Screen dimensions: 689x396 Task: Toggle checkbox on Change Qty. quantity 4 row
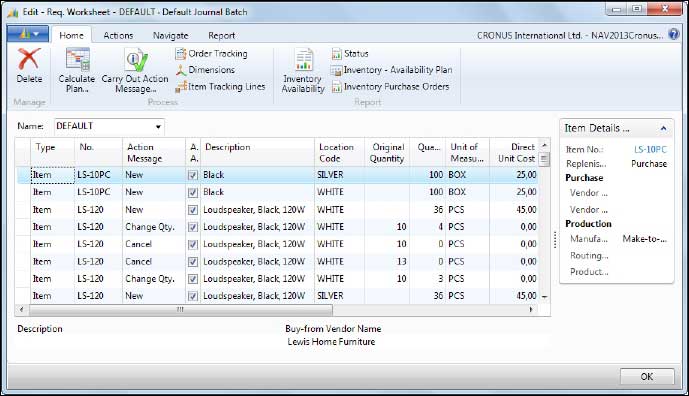point(192,227)
